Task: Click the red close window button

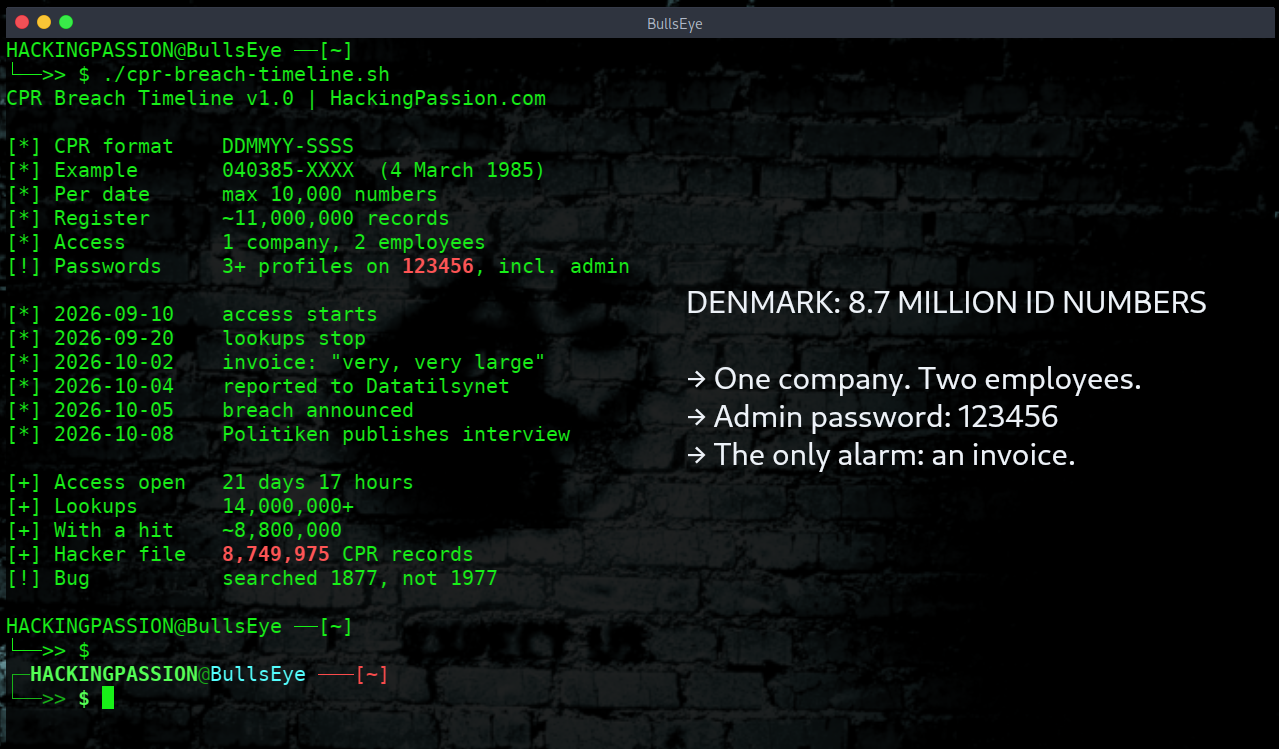Action: [x=22, y=22]
